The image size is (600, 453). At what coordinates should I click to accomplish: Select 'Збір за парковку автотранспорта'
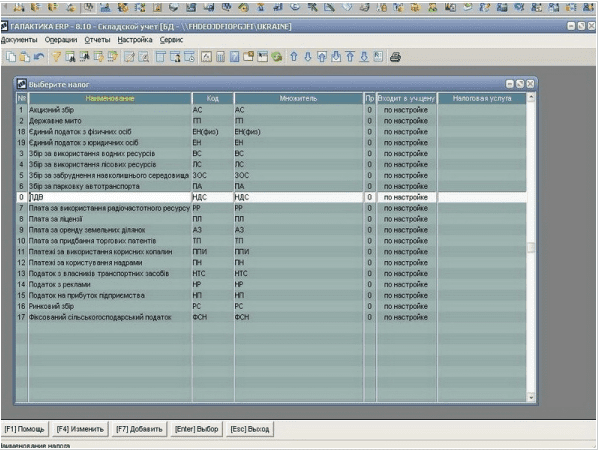point(271,186)
